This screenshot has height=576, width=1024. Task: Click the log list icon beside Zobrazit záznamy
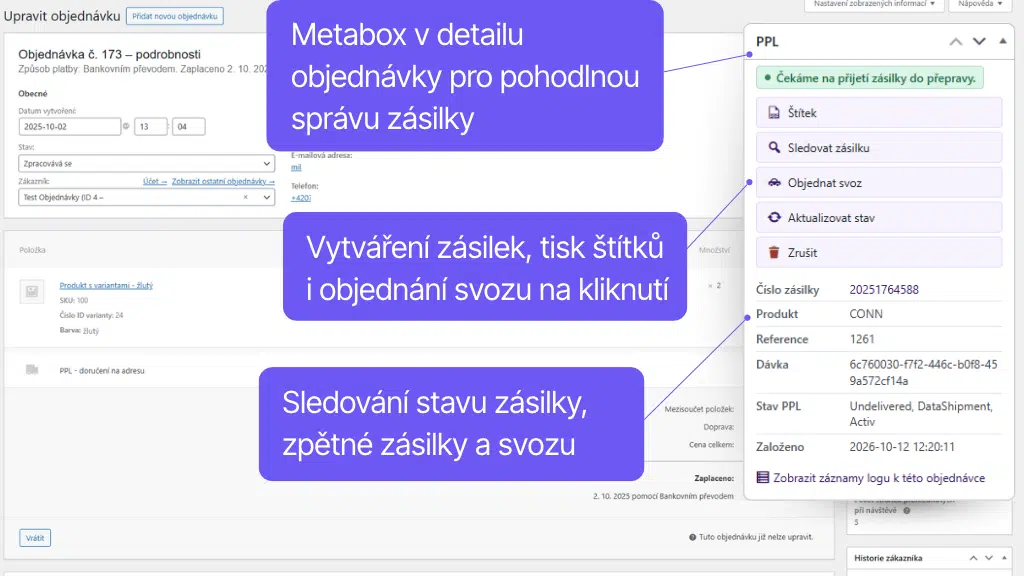click(x=762, y=477)
